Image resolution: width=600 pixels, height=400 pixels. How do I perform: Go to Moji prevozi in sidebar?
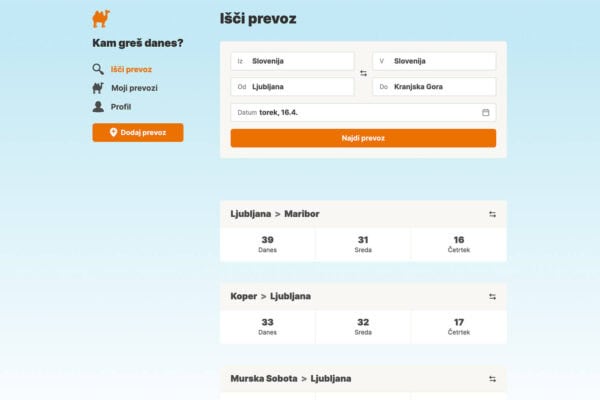tap(133, 88)
